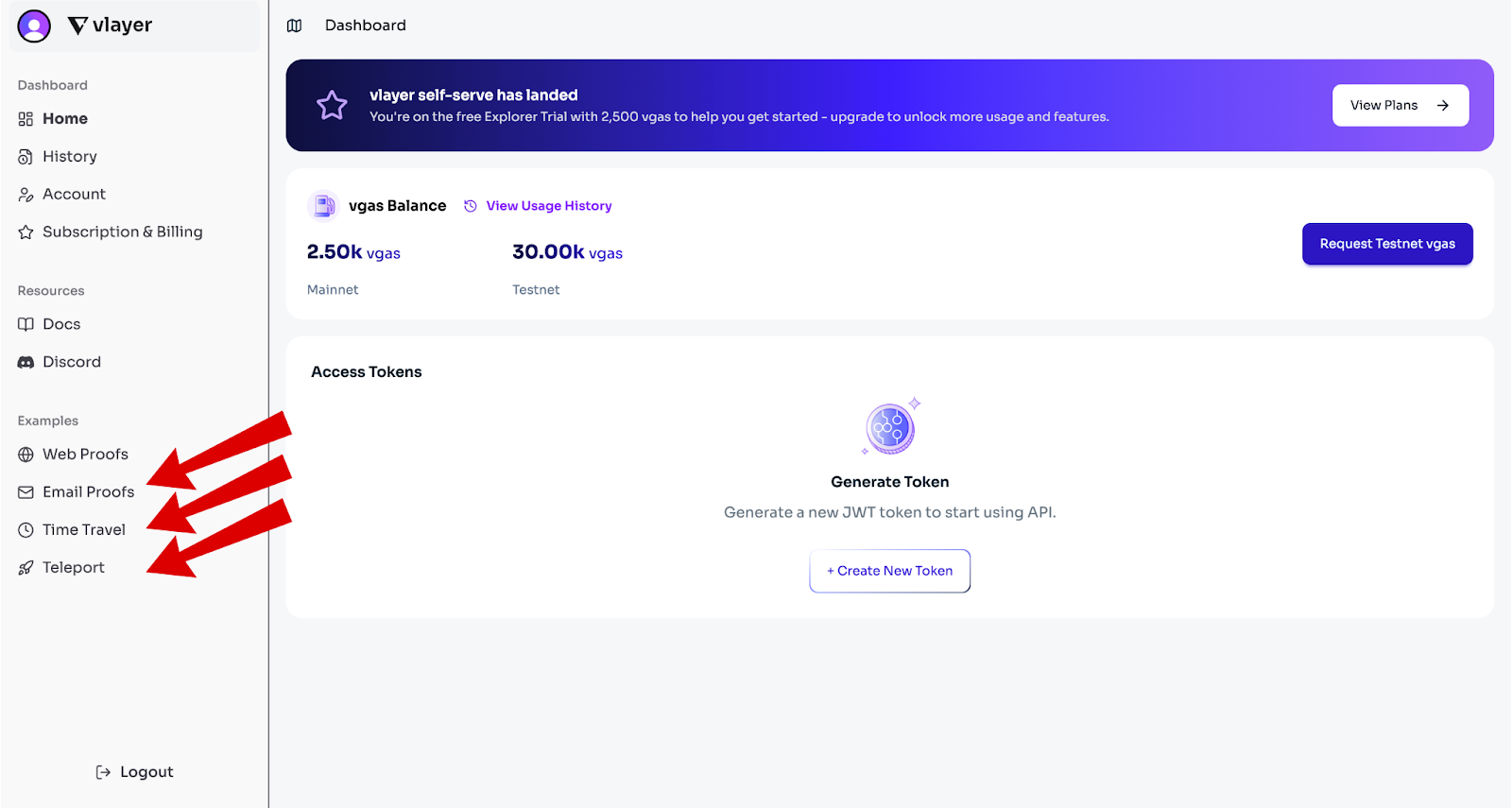Screen dimensions: 1512x808
Task: Go to Account page
Action: click(74, 195)
